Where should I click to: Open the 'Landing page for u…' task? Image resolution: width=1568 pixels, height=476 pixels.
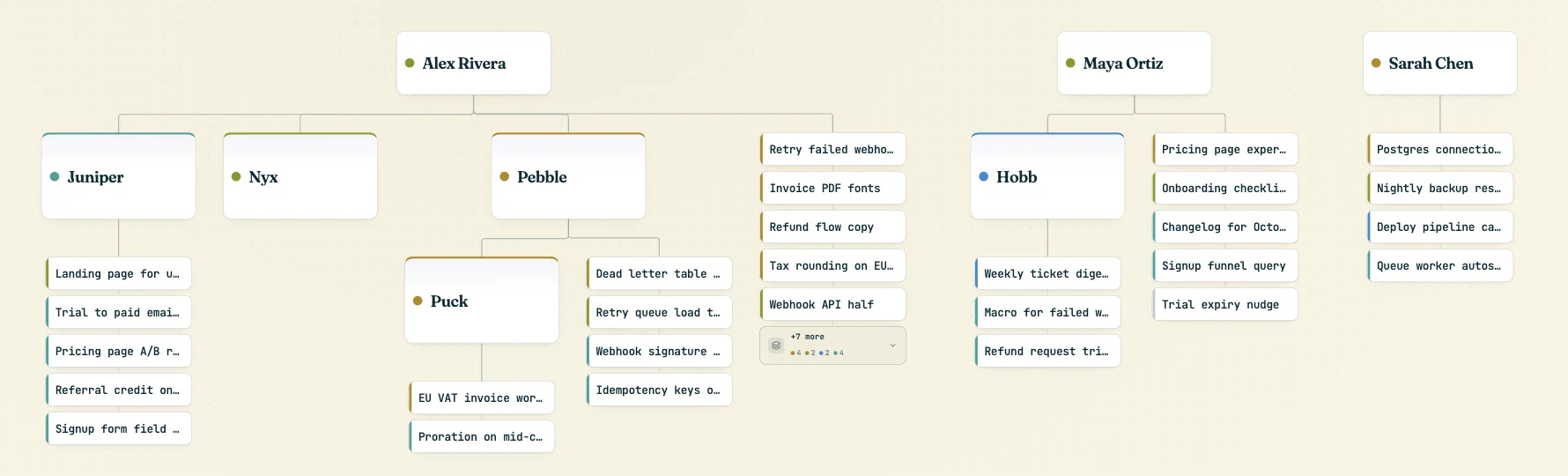119,273
